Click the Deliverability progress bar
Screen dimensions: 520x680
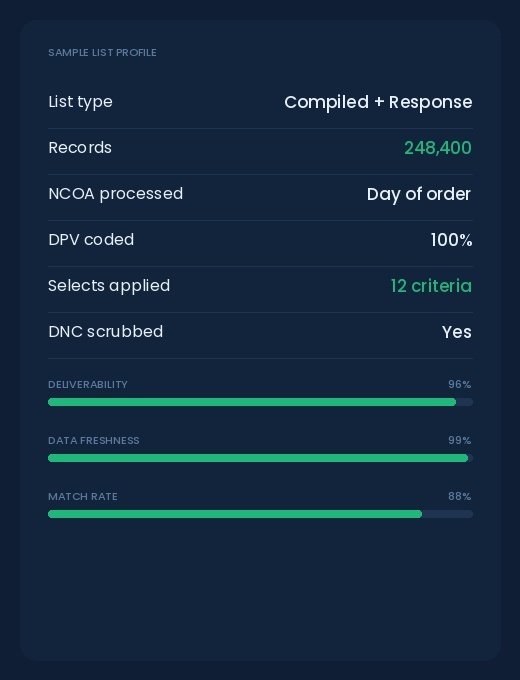(x=260, y=402)
